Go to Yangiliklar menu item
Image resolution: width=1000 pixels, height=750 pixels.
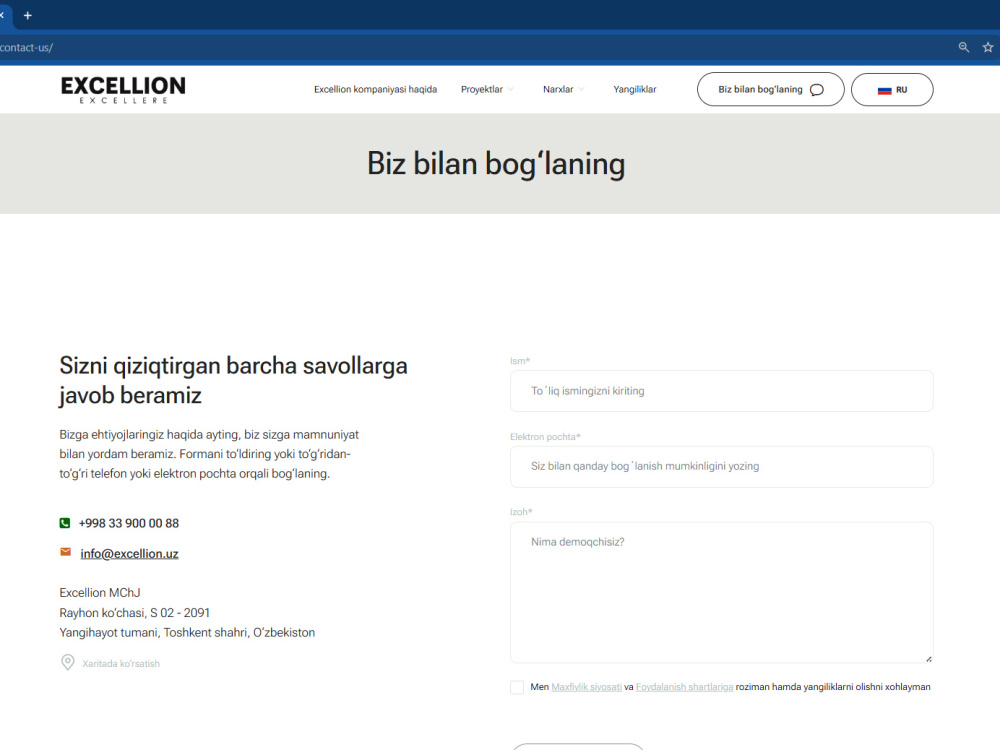[x=635, y=89]
